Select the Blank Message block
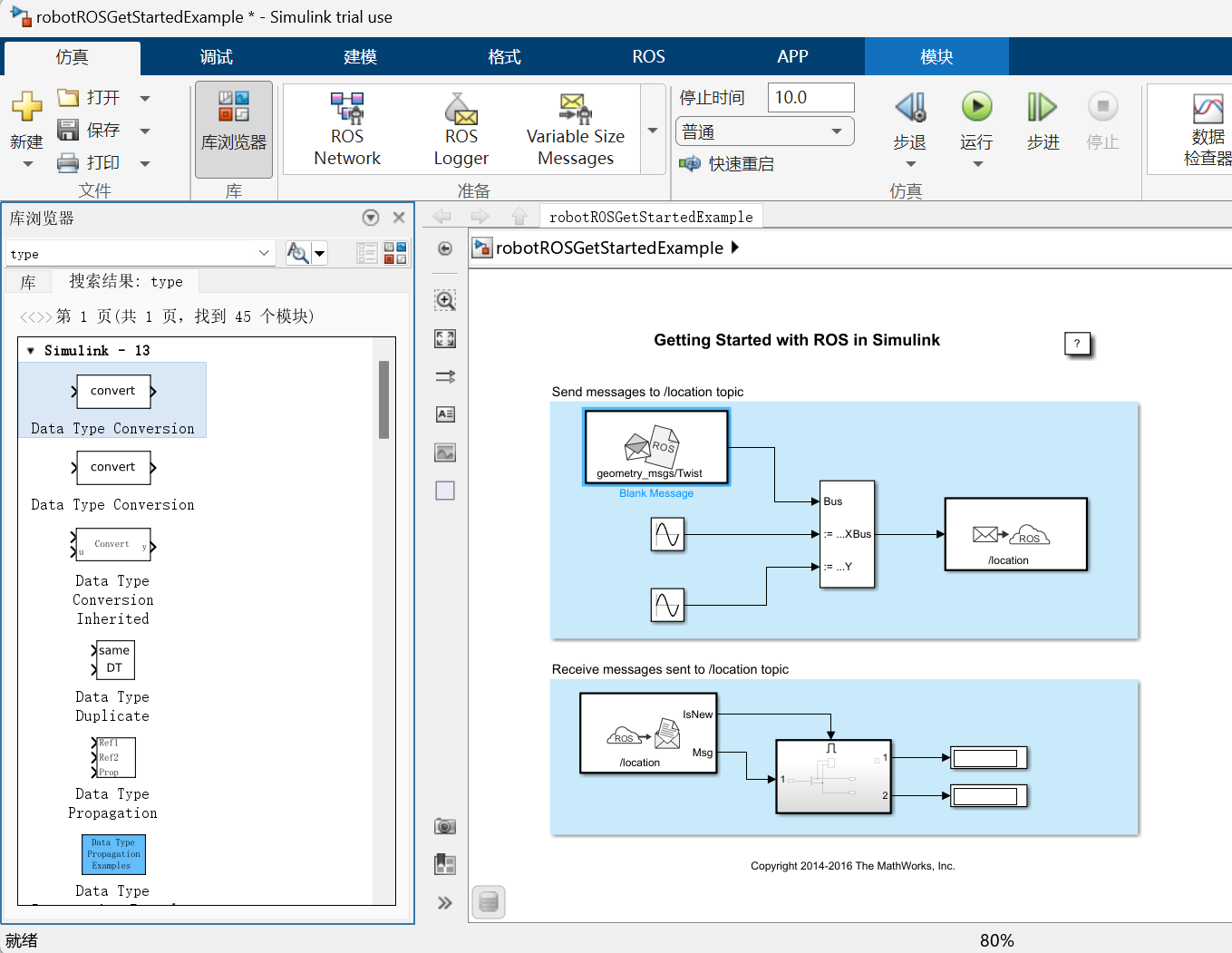 click(656, 446)
